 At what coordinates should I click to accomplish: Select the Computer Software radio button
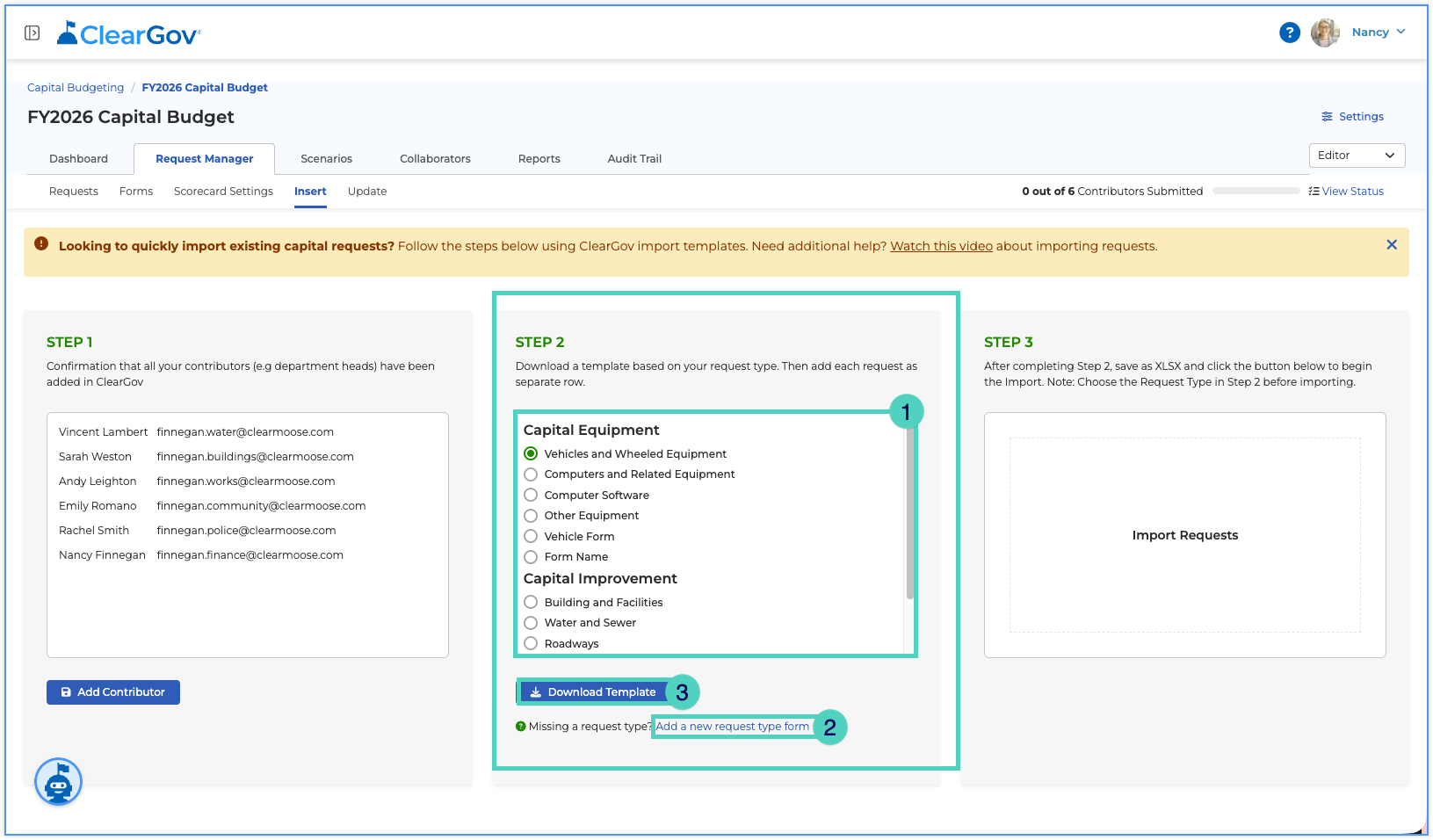click(531, 495)
